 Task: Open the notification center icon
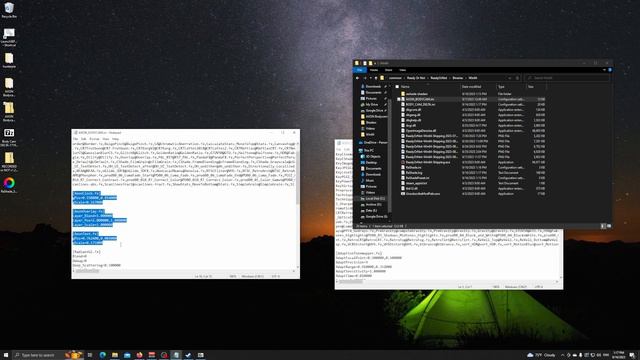(632, 355)
